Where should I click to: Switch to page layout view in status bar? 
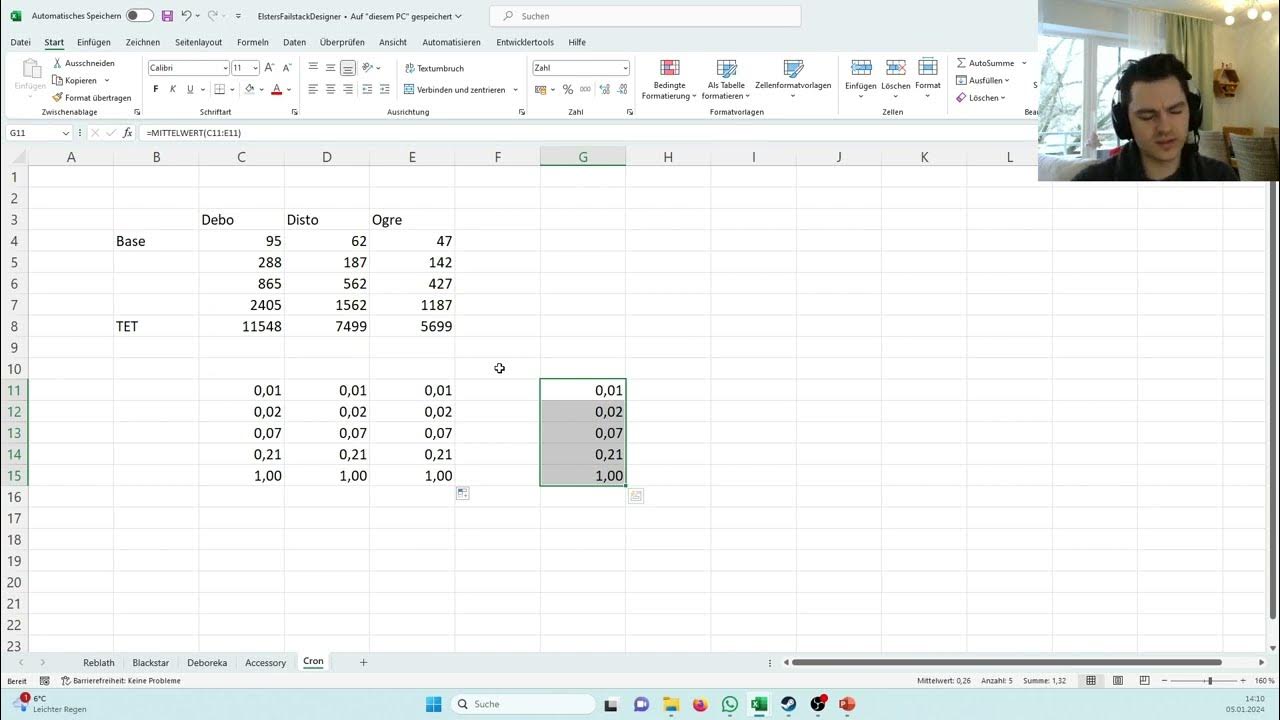(1118, 681)
